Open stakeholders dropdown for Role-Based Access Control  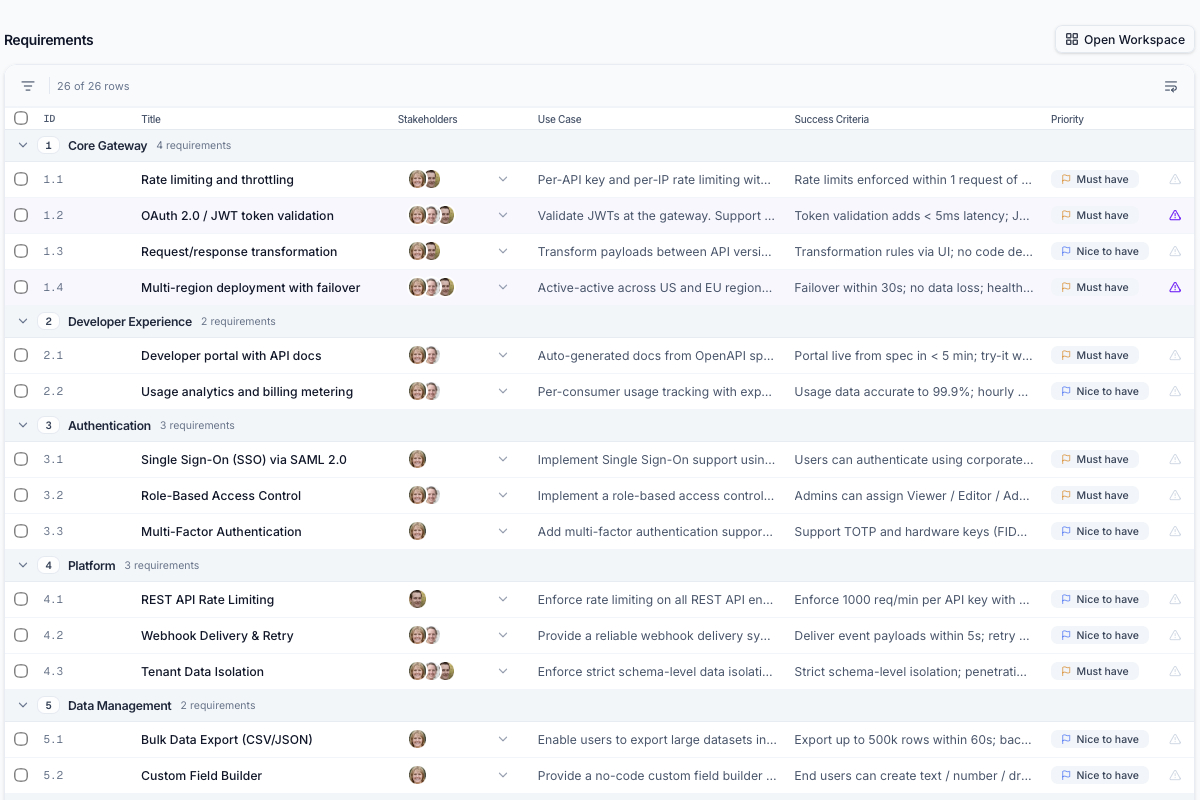coord(503,496)
